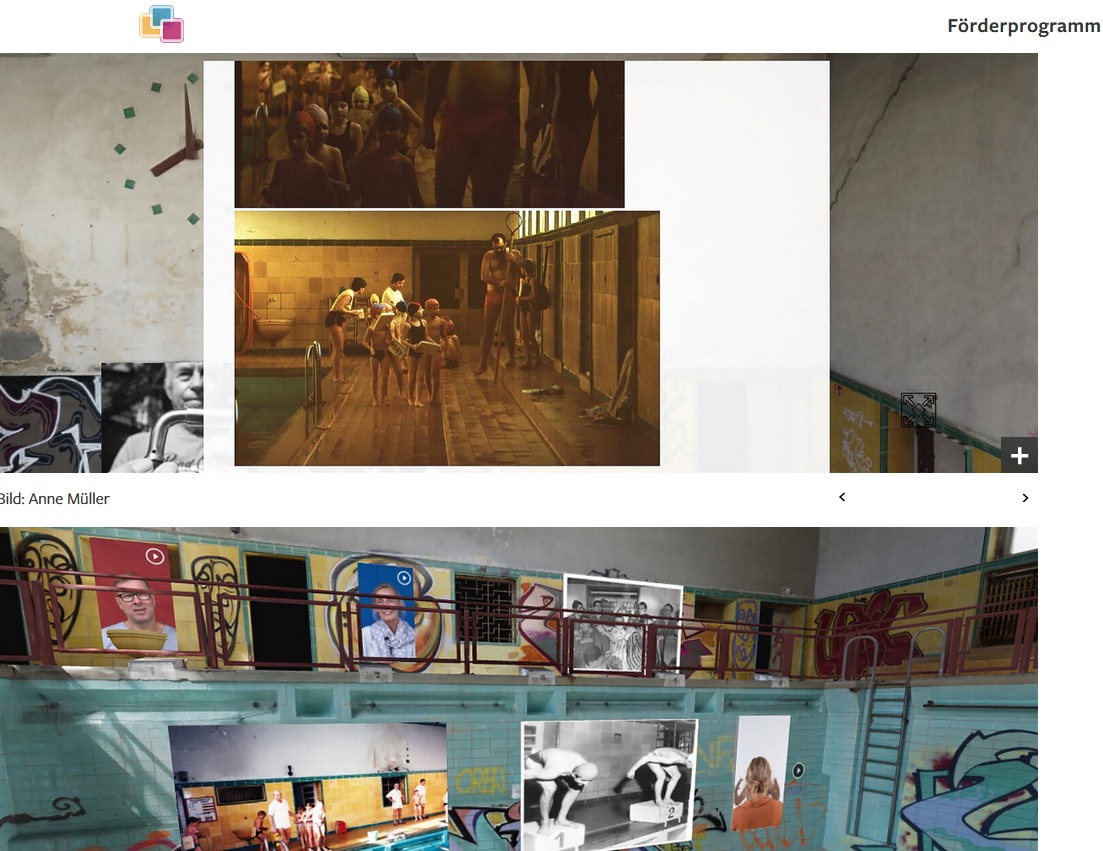Screen dimensions: 1103x851
Task: Click the fullscreen arrows icon on the image
Action: click(918, 410)
